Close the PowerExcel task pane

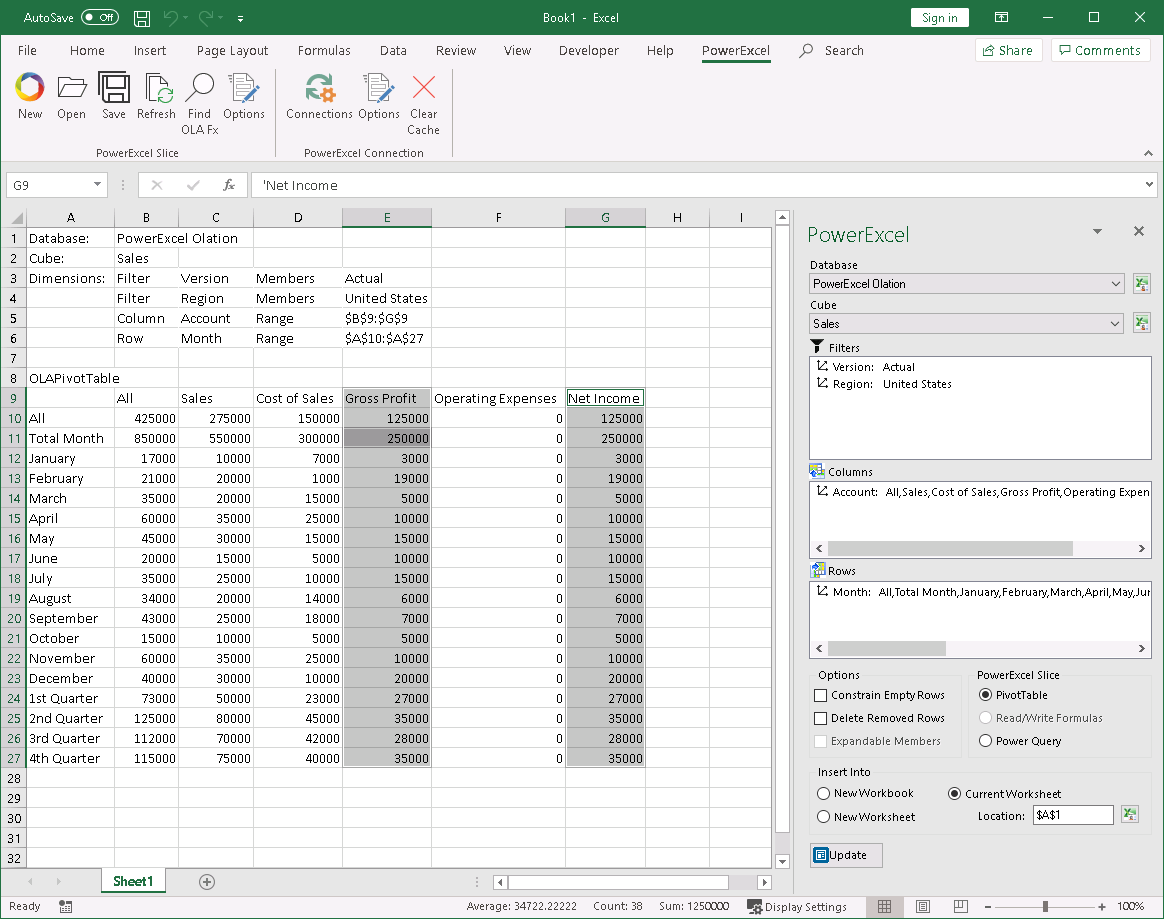coord(1139,232)
